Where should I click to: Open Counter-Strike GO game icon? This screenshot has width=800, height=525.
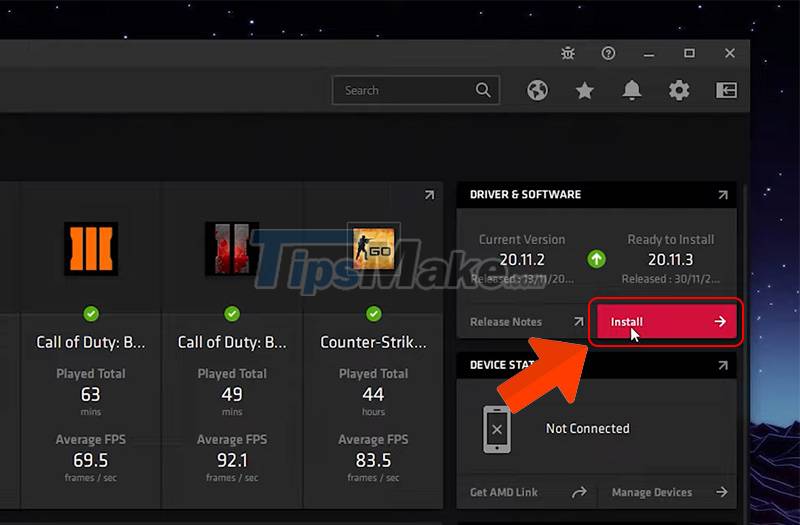tap(373, 248)
